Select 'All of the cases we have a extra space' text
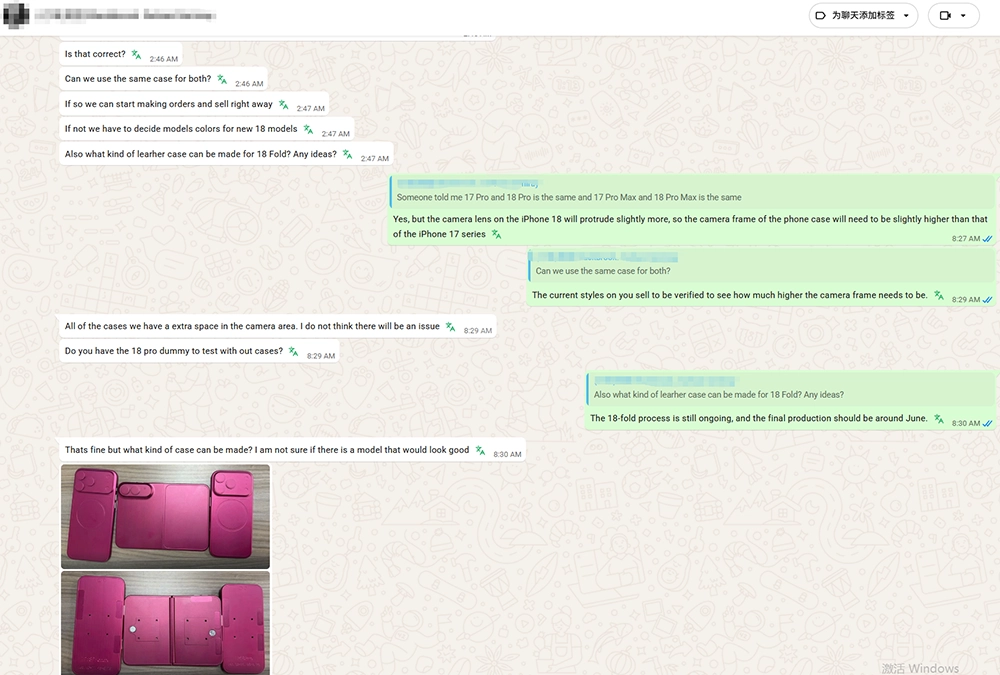1000x675 pixels. point(252,326)
